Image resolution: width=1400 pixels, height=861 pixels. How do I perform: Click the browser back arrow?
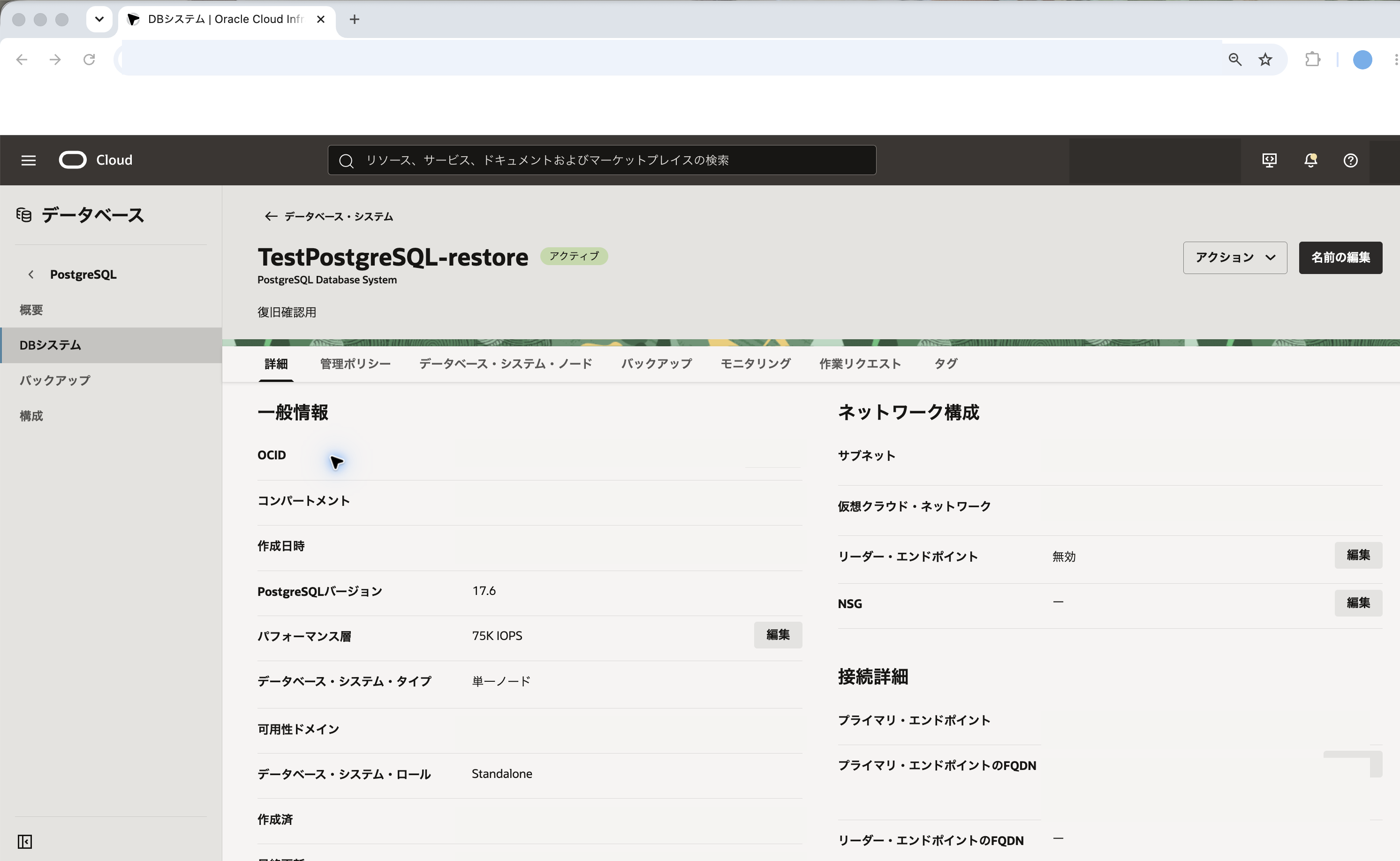point(22,59)
